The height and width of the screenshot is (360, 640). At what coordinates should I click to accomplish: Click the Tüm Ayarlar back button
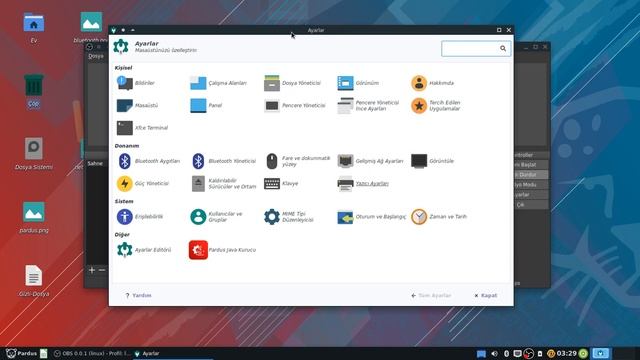(431, 295)
